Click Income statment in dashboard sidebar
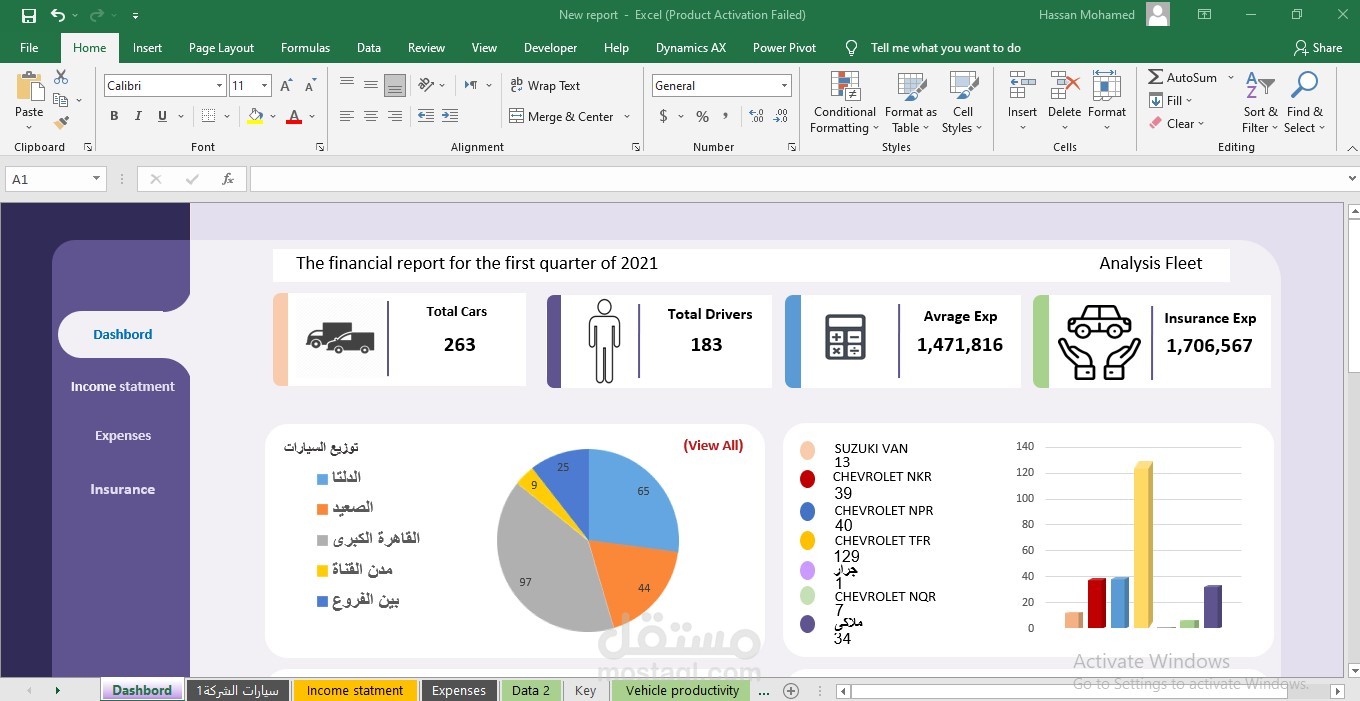1360x701 pixels. click(x=122, y=386)
